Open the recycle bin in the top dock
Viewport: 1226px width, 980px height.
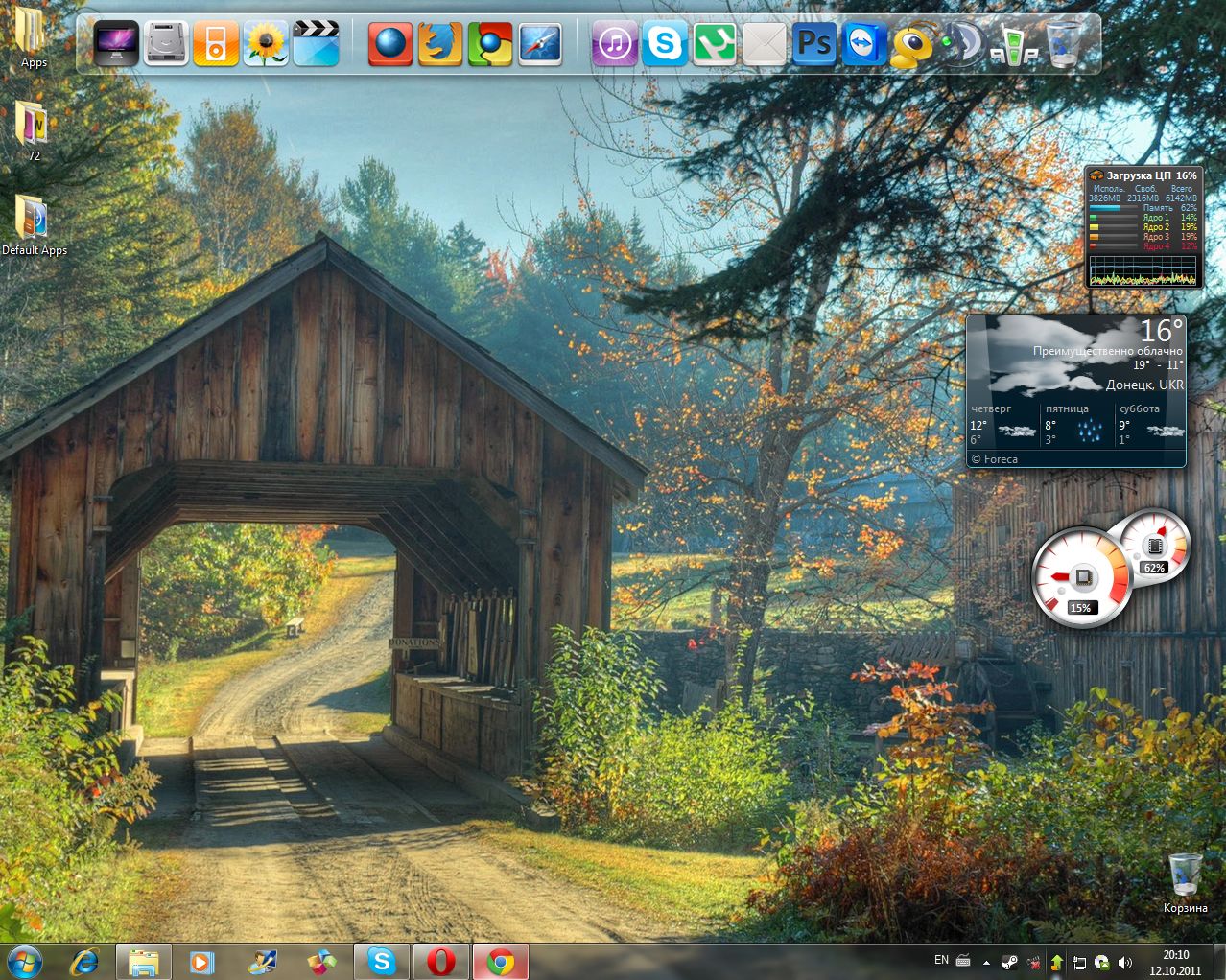pos(1063,44)
